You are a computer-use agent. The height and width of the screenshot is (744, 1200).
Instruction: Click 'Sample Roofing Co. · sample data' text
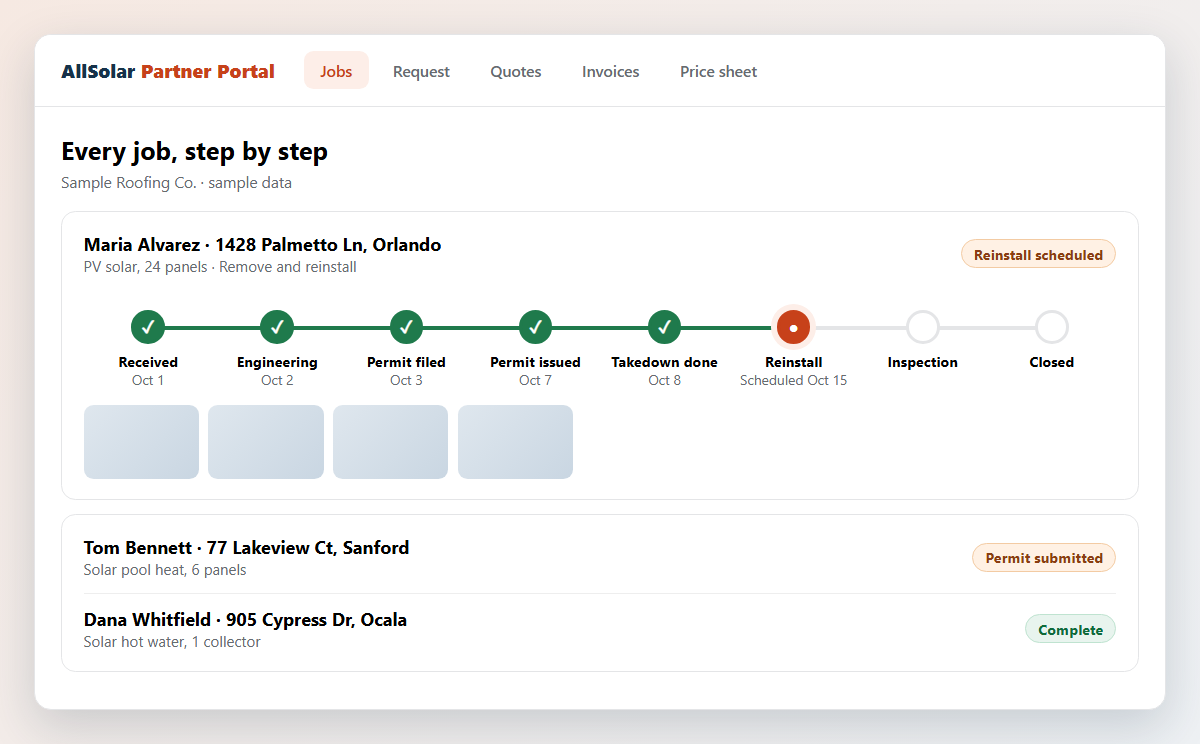(176, 183)
